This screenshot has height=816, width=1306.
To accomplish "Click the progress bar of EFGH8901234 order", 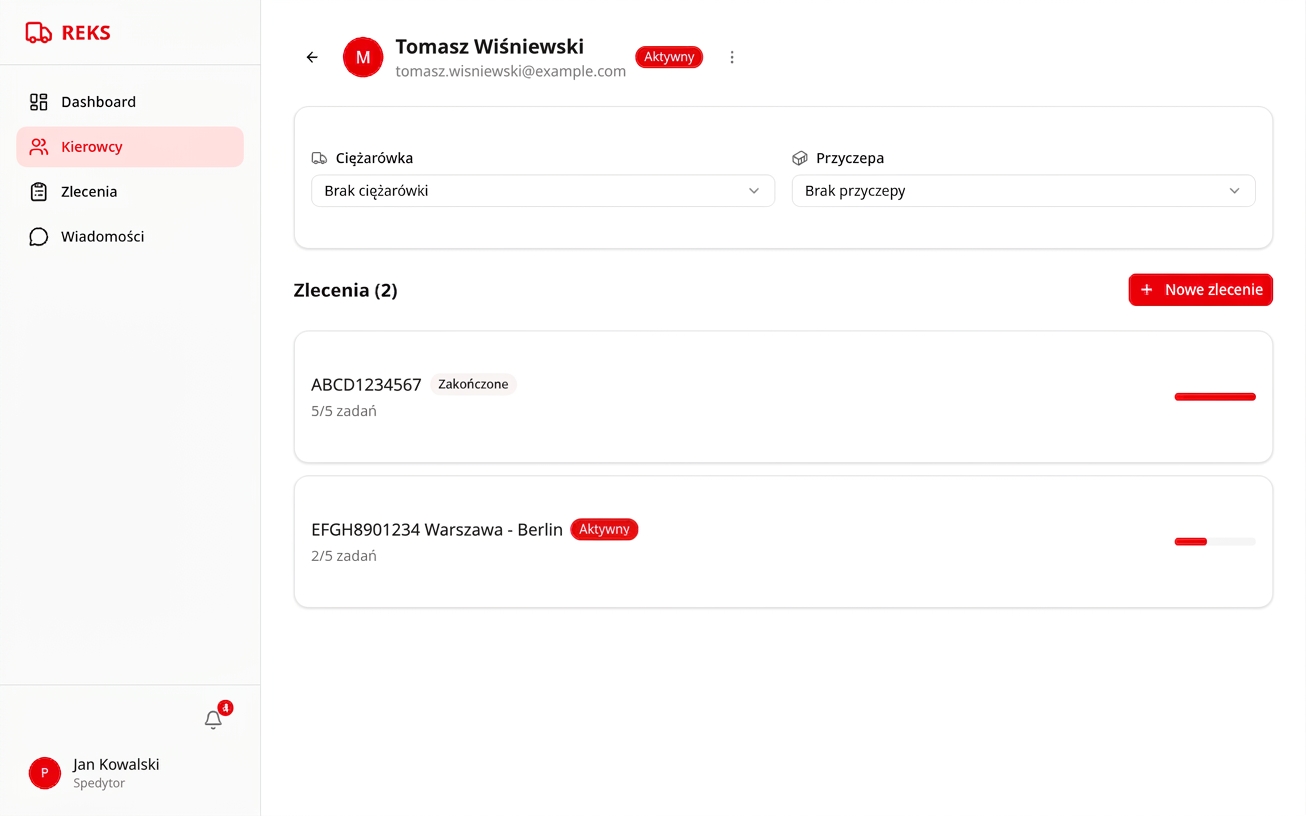I will tap(1215, 541).
